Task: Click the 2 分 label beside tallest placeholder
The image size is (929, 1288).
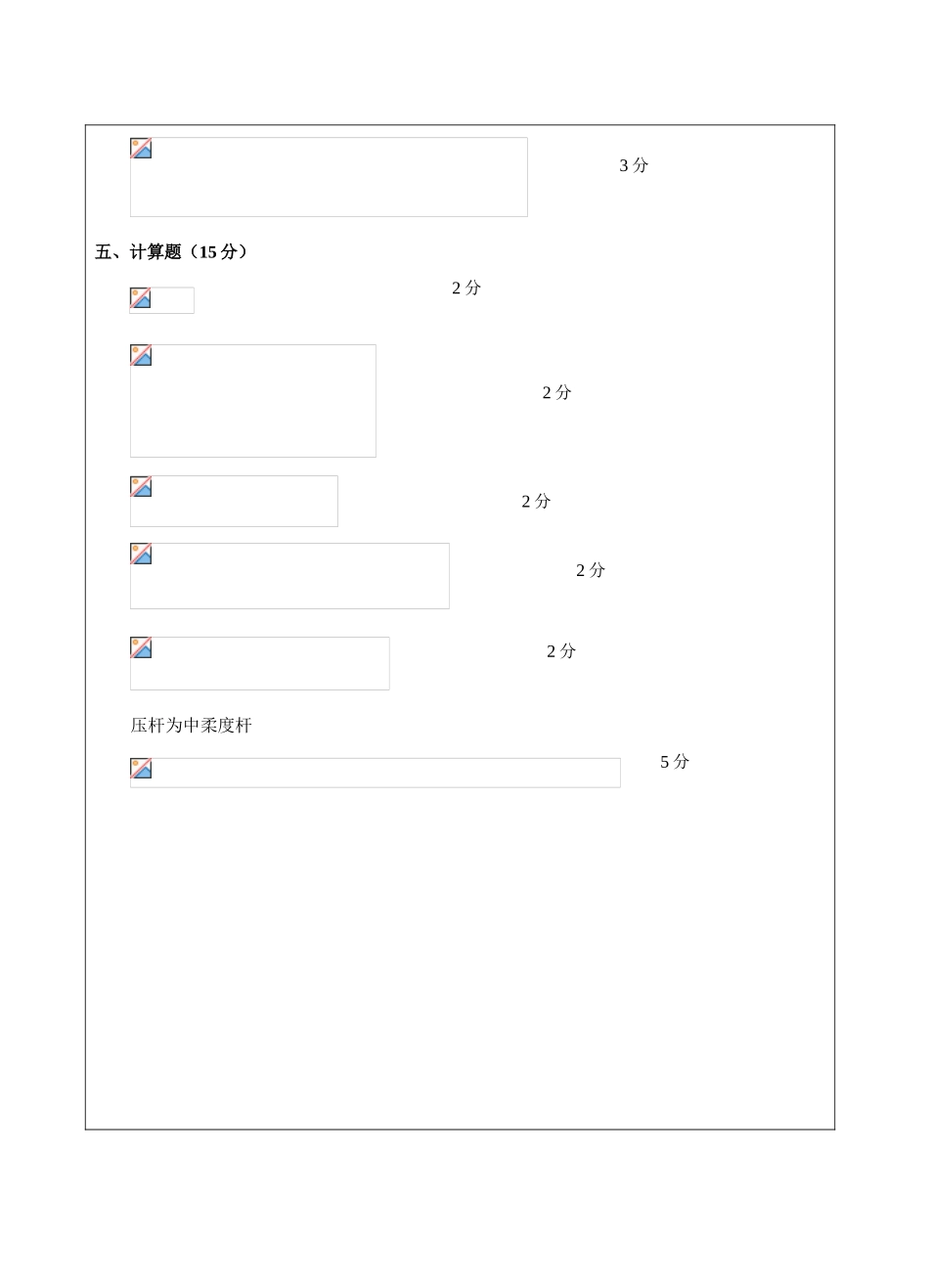Action: pos(557,392)
